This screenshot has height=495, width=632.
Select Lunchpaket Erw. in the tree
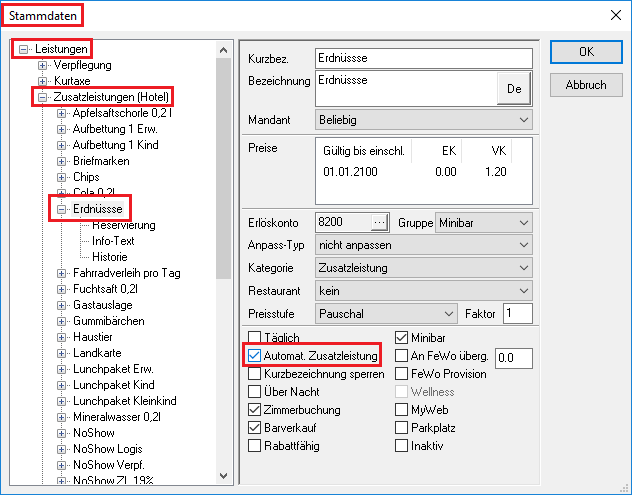click(x=113, y=369)
